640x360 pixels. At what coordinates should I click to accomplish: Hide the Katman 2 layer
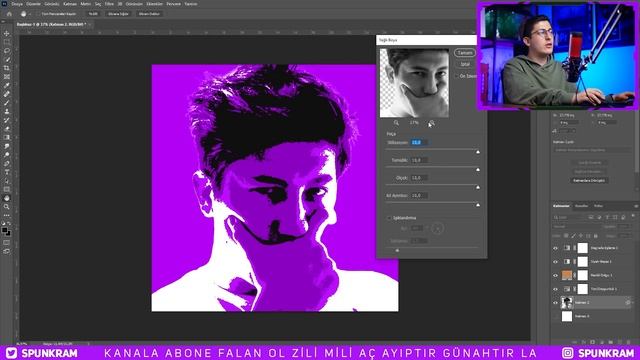coord(555,303)
